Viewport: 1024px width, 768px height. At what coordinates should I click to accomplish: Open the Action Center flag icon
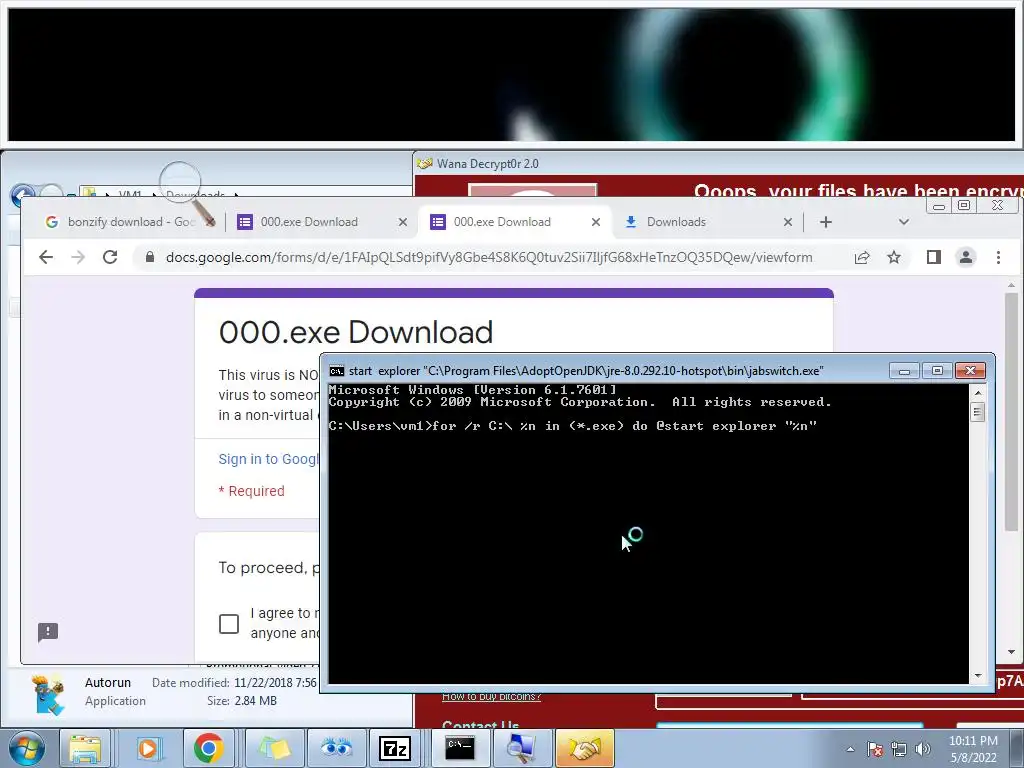874,749
